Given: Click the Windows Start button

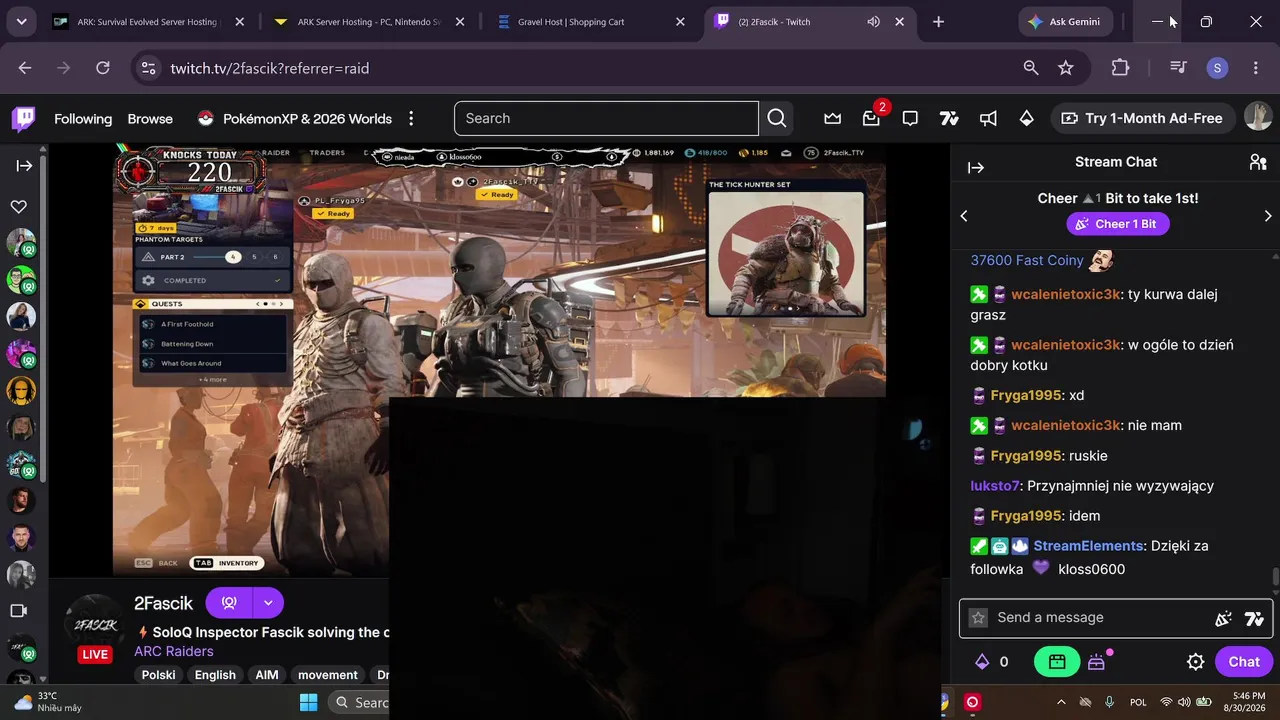Looking at the screenshot, I should [x=308, y=702].
